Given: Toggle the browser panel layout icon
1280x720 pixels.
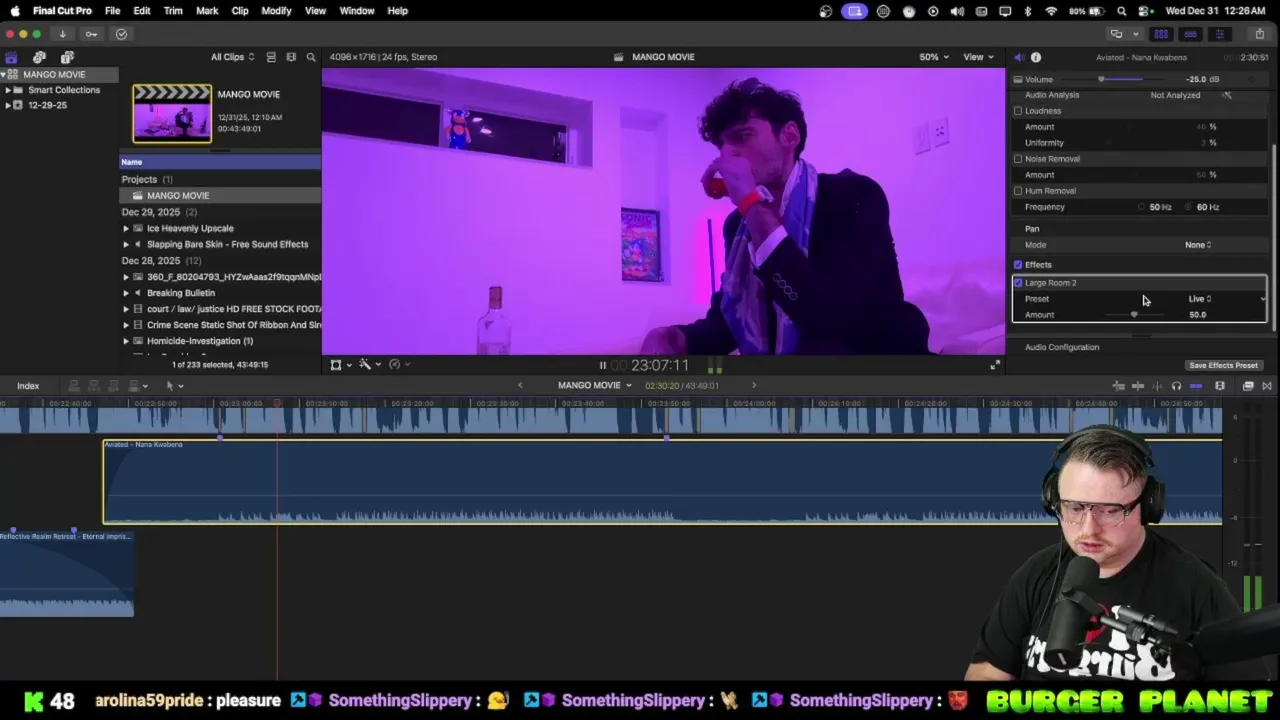Looking at the screenshot, I should (x=1161, y=34).
